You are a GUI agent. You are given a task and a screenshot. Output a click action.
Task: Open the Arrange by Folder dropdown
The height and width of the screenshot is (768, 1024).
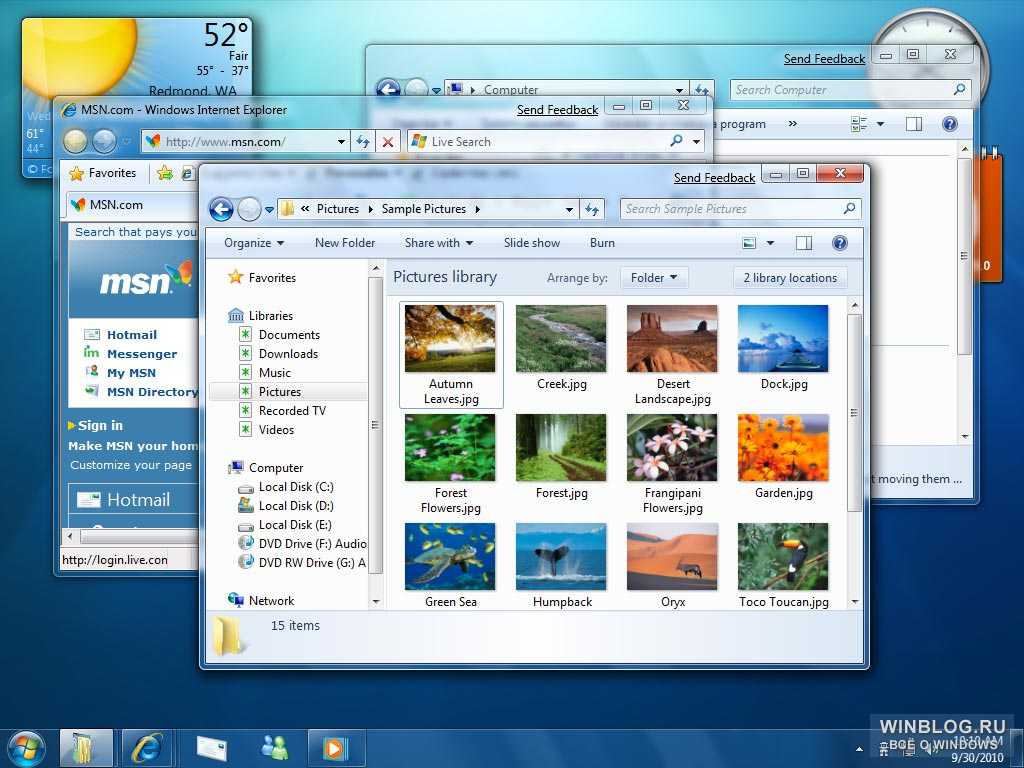tap(654, 278)
